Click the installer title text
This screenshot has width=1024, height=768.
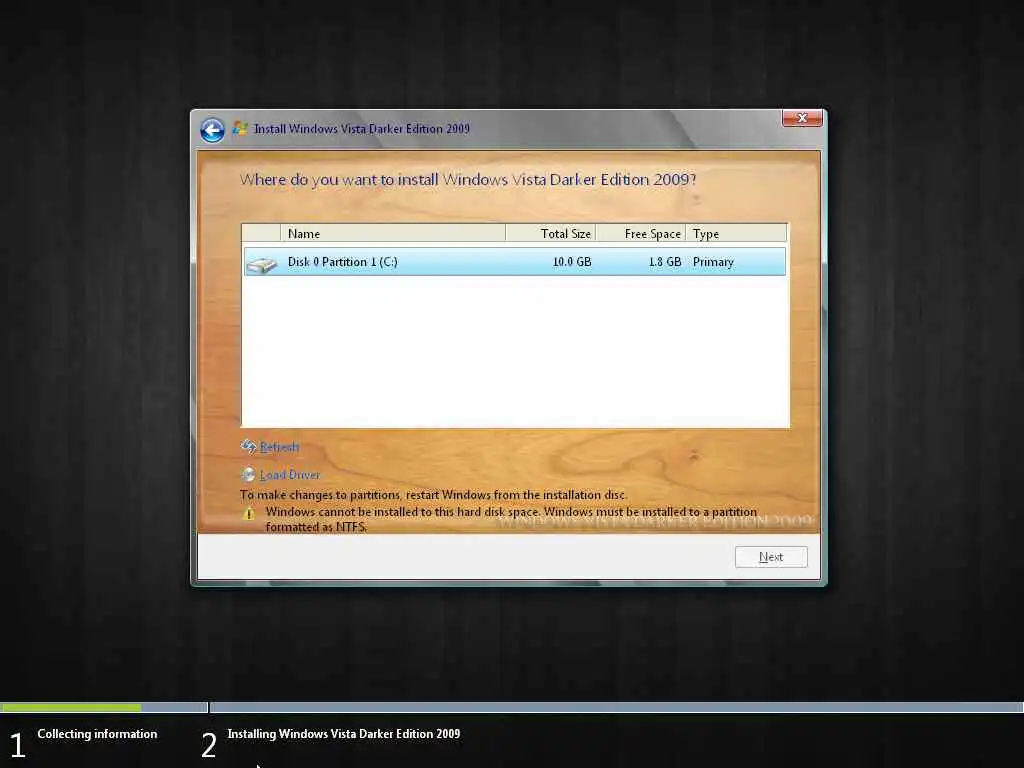tap(361, 129)
